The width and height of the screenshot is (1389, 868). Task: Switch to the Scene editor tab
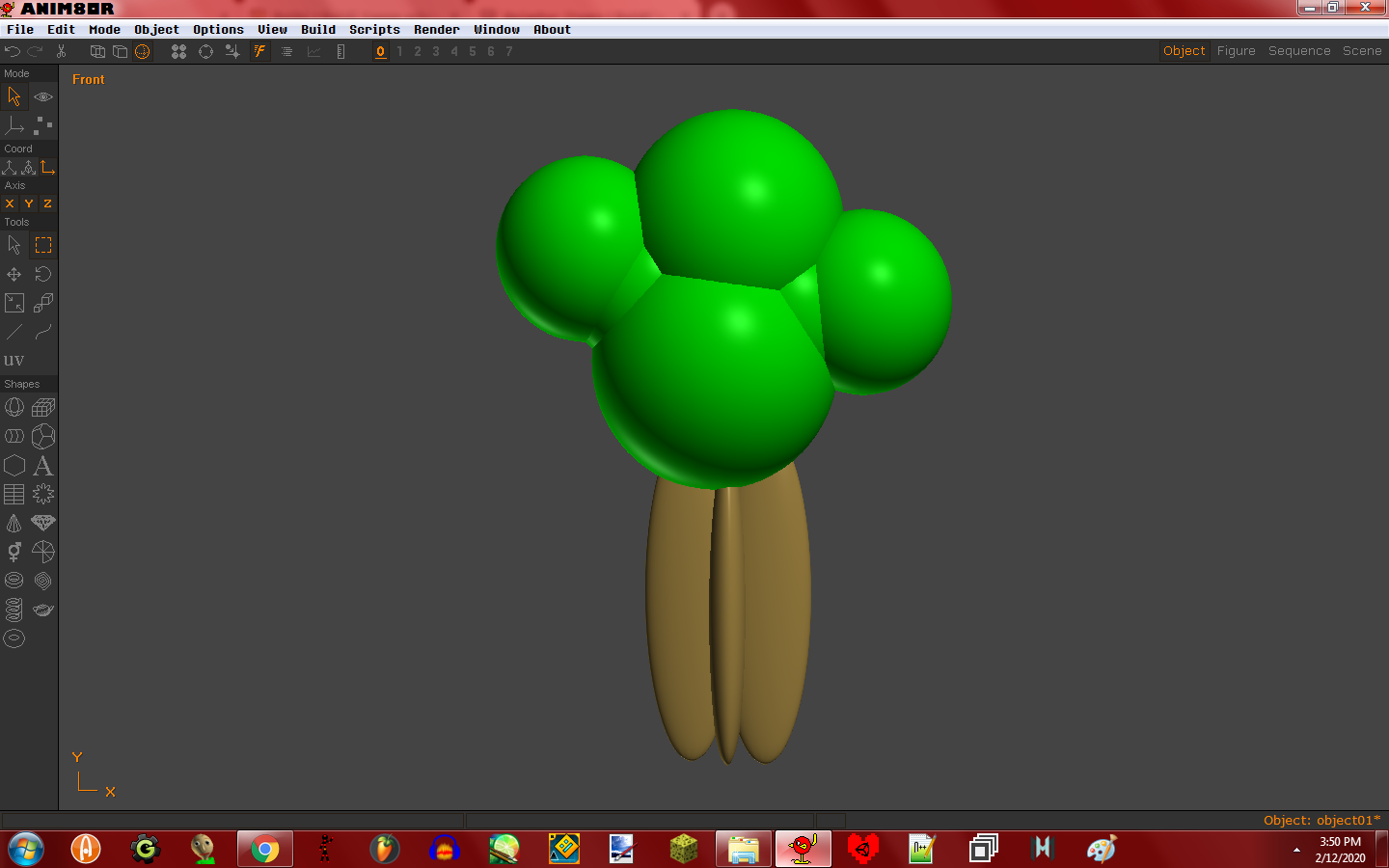coord(1361,51)
